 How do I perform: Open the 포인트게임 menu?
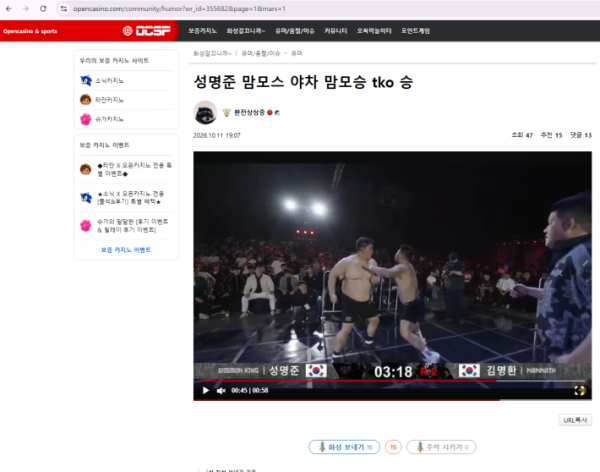click(416, 31)
